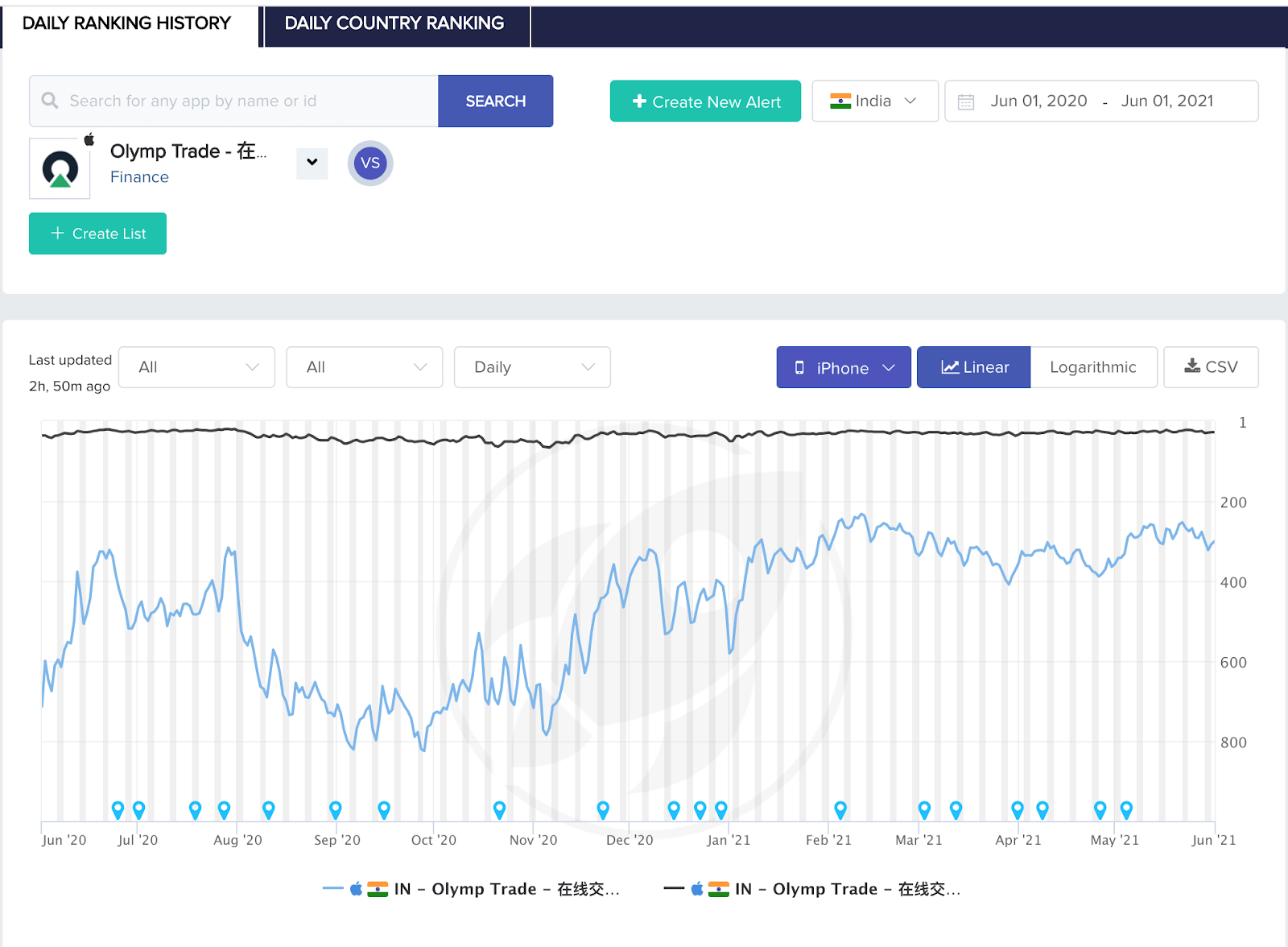Open the Finance category link
Image resolution: width=1288 pixels, height=947 pixels.
tap(139, 177)
